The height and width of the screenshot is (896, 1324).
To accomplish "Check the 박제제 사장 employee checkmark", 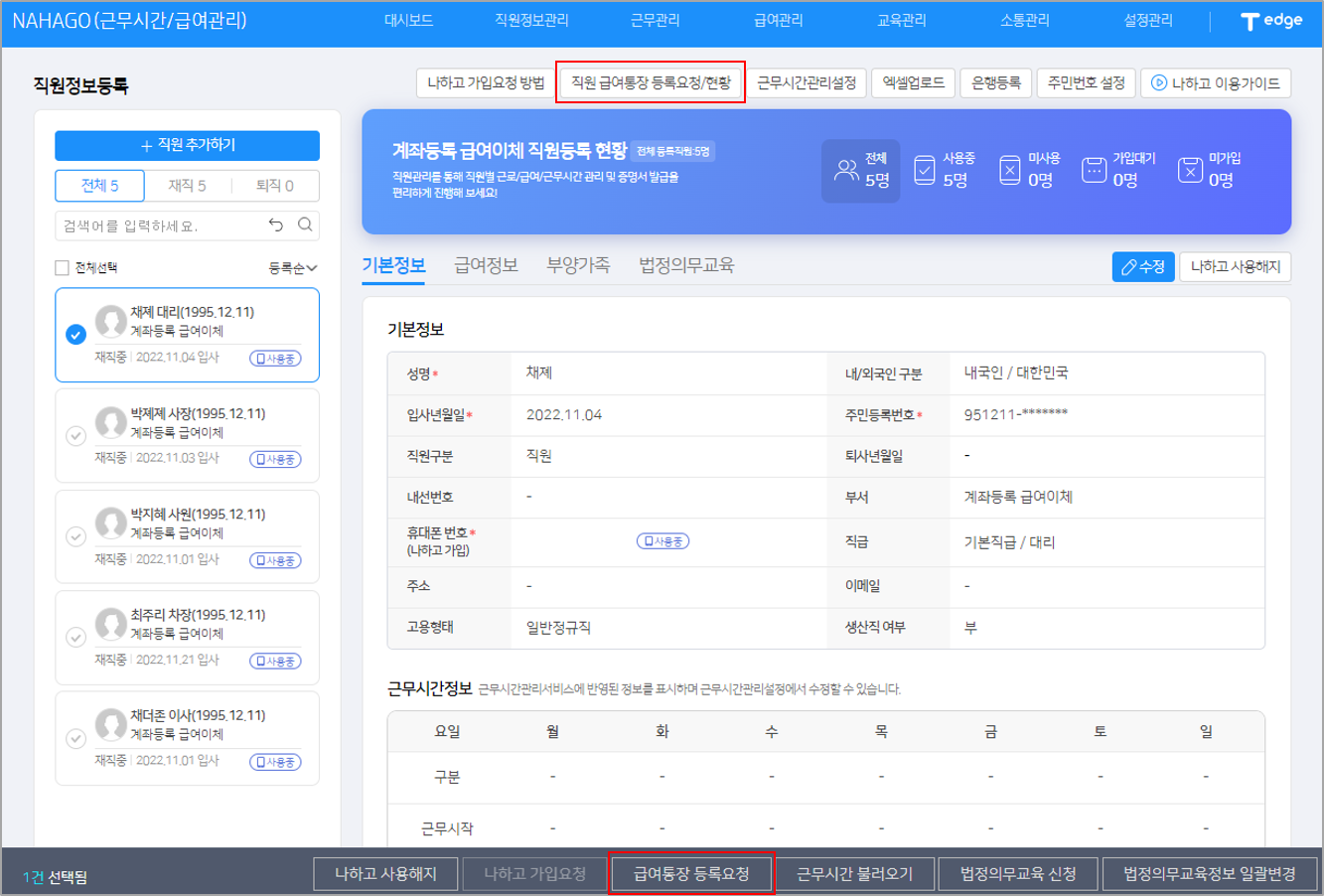I will (x=75, y=436).
